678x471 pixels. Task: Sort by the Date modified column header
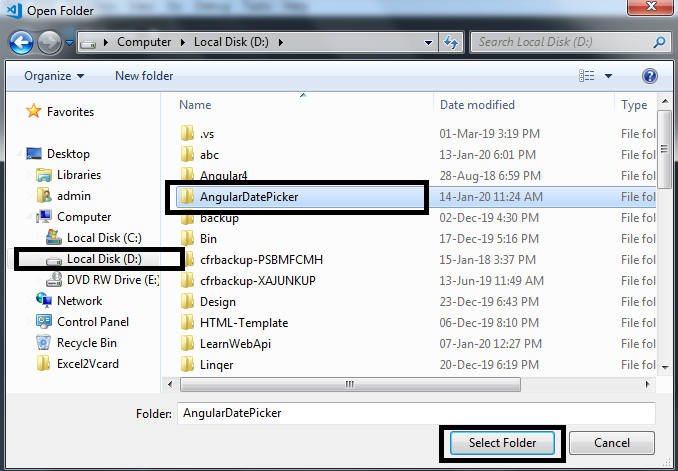coord(477,105)
